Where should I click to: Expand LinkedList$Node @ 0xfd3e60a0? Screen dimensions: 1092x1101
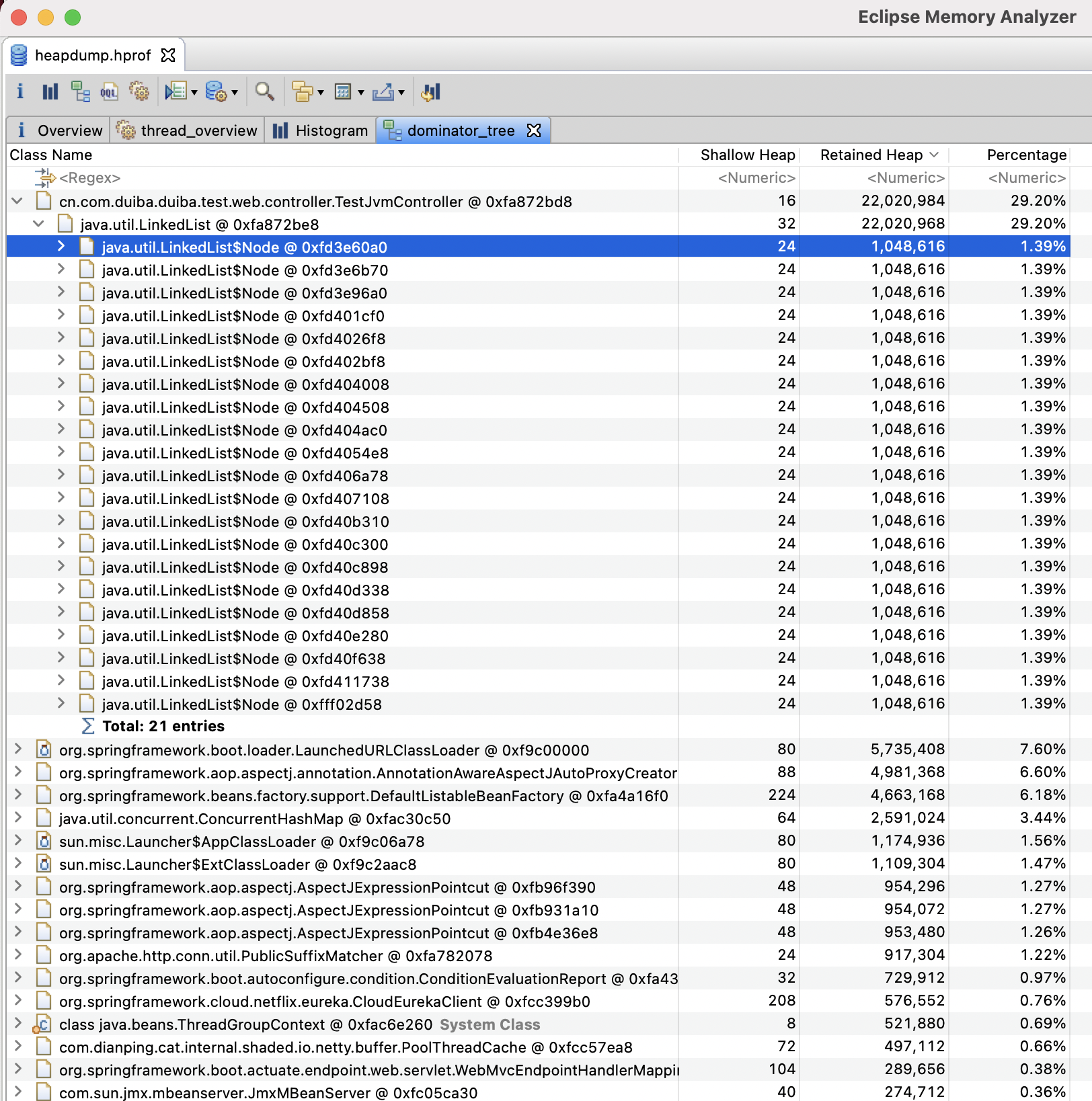(x=61, y=246)
